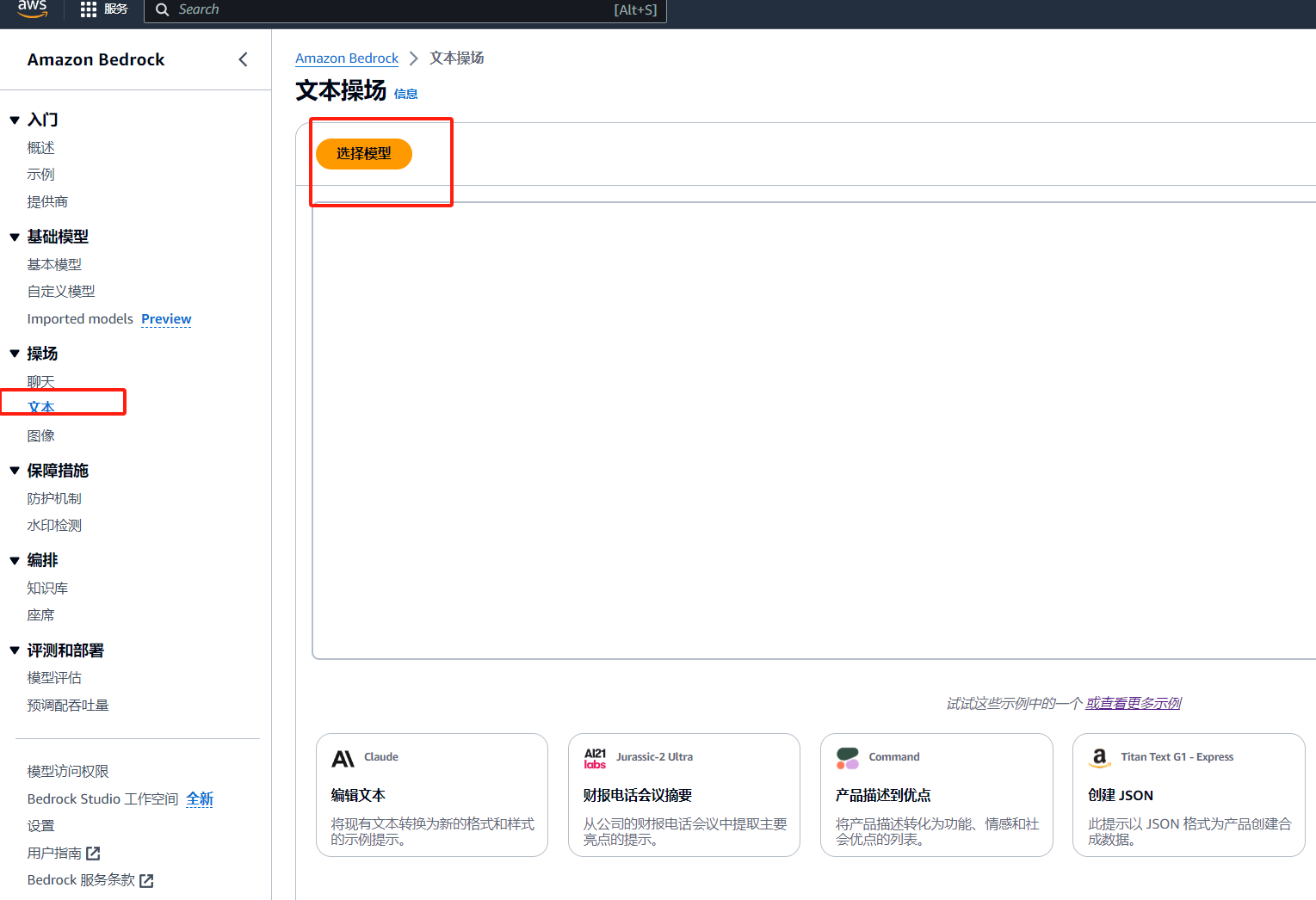This screenshot has height=900, width=1316.
Task: Click the 选择模型 button
Action: [364, 154]
